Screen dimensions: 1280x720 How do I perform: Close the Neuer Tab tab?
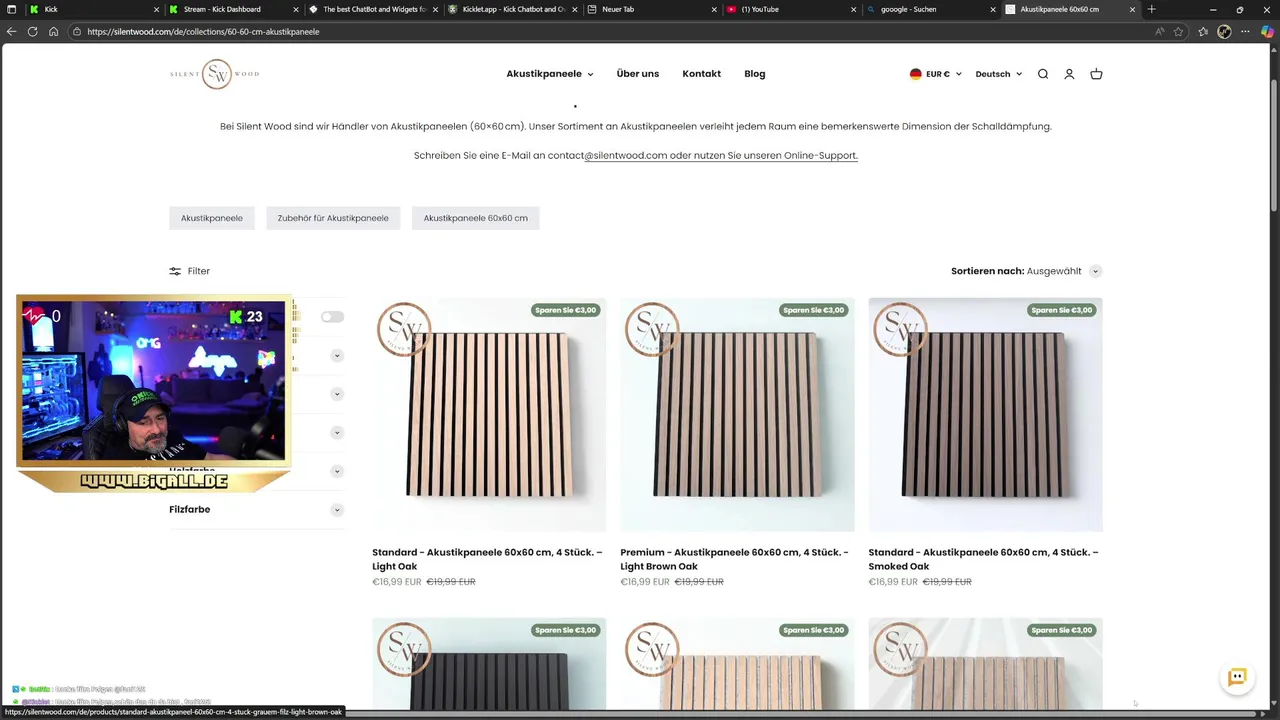714,9
